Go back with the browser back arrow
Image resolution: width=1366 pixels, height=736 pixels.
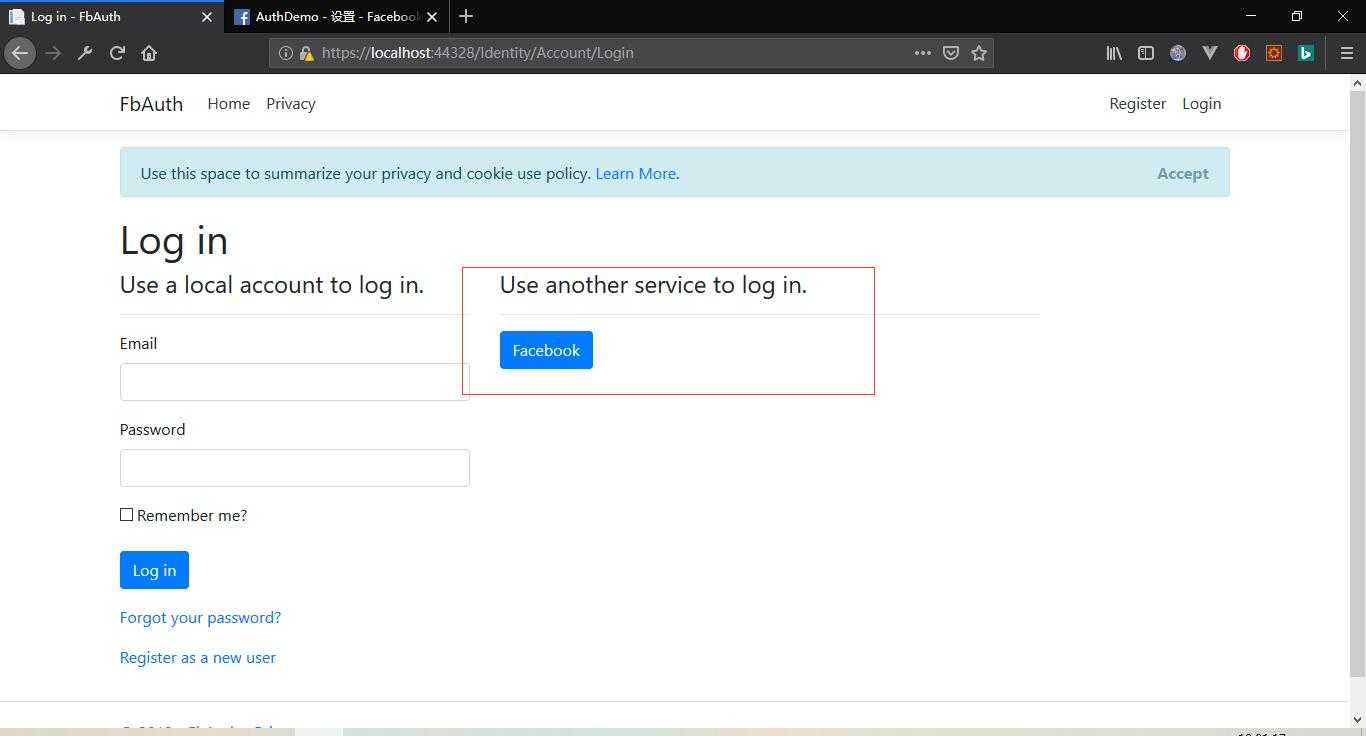[x=20, y=53]
